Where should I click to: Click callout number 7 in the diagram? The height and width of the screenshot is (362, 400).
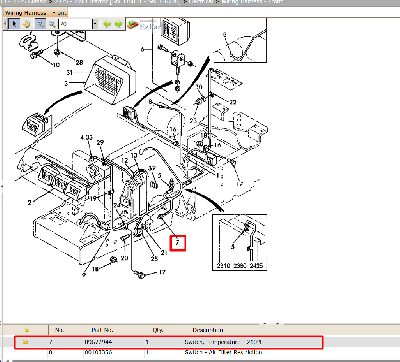point(177,243)
